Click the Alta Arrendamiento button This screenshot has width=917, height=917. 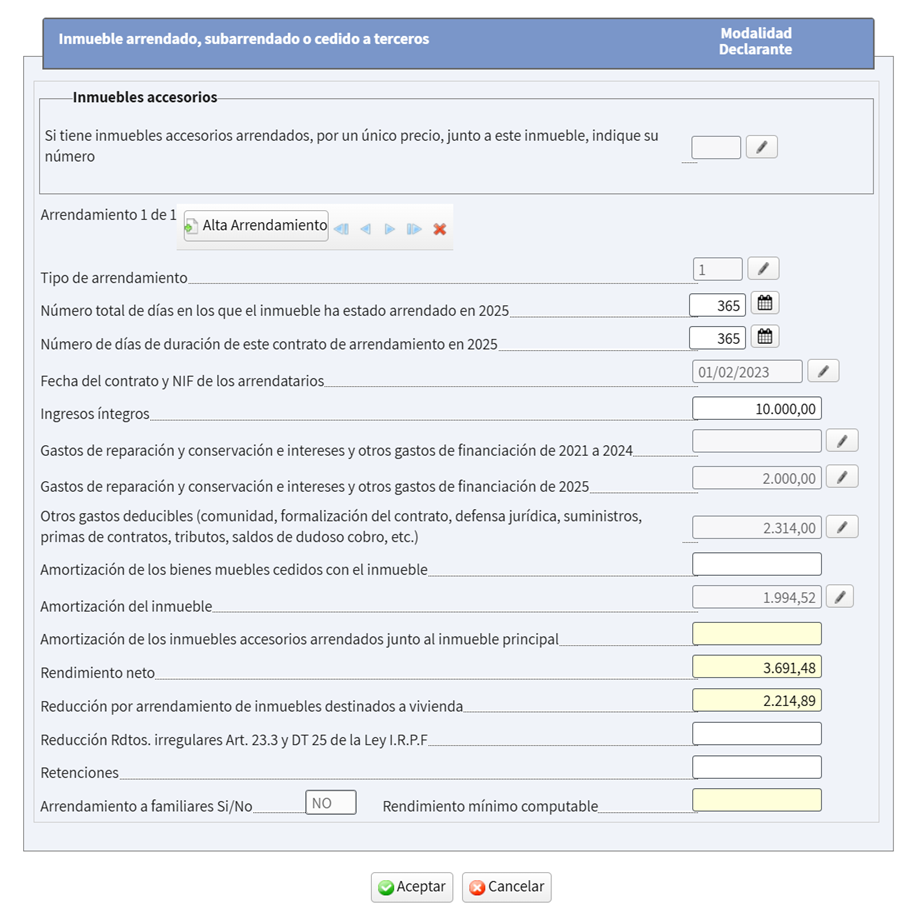pos(256,225)
